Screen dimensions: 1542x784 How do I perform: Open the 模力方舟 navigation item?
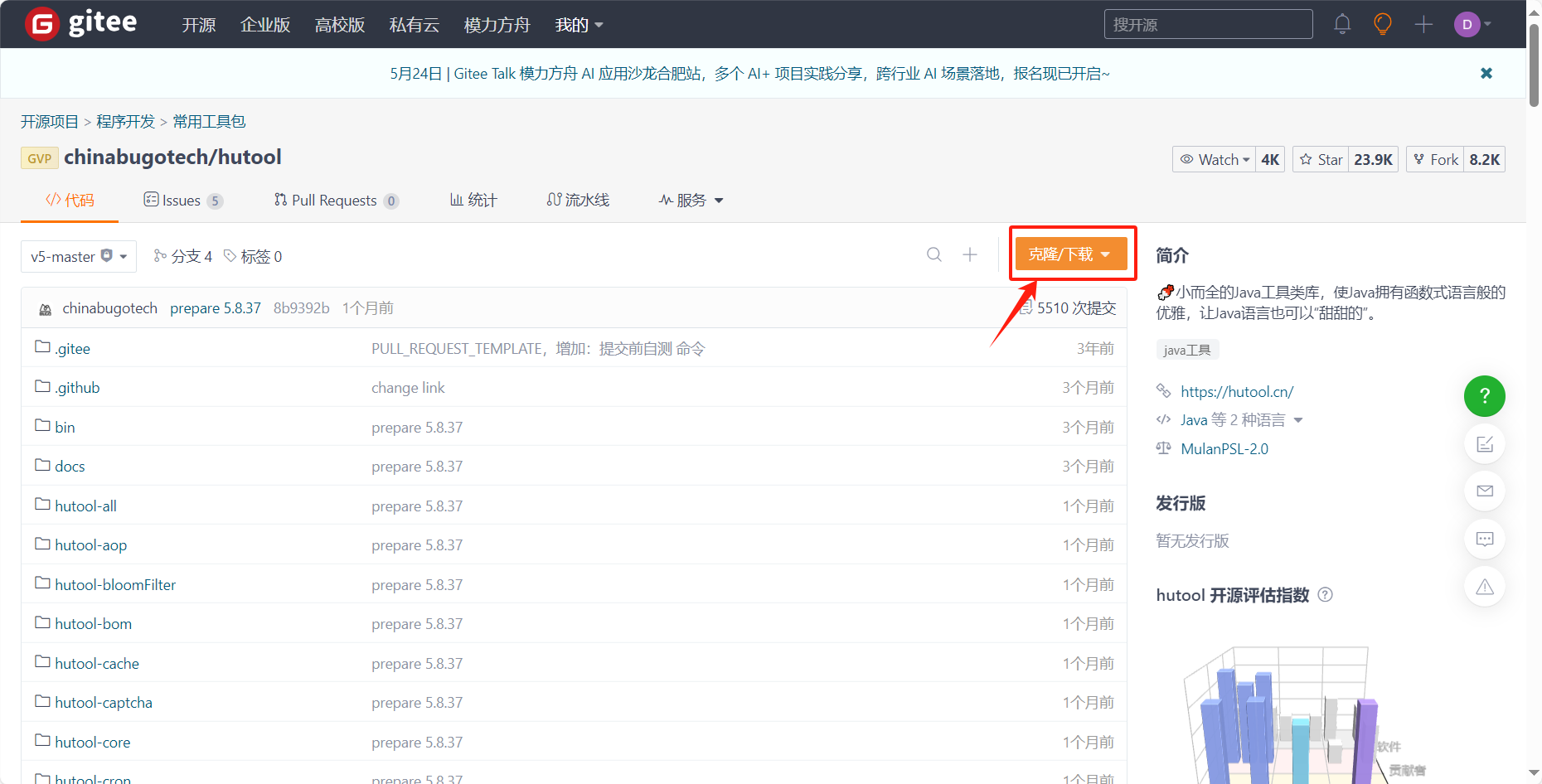497,25
